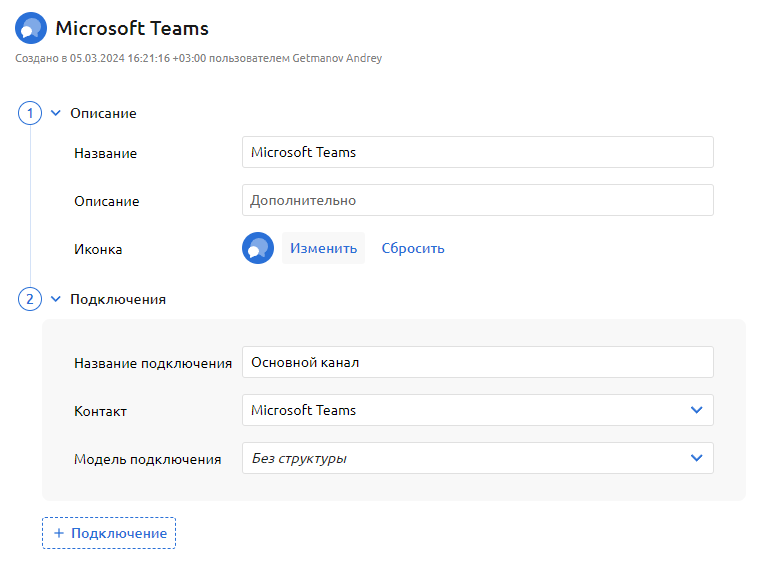The height and width of the screenshot is (566, 758).
Task: Collapse the Подключения section using its chevron
Action: tap(56, 298)
